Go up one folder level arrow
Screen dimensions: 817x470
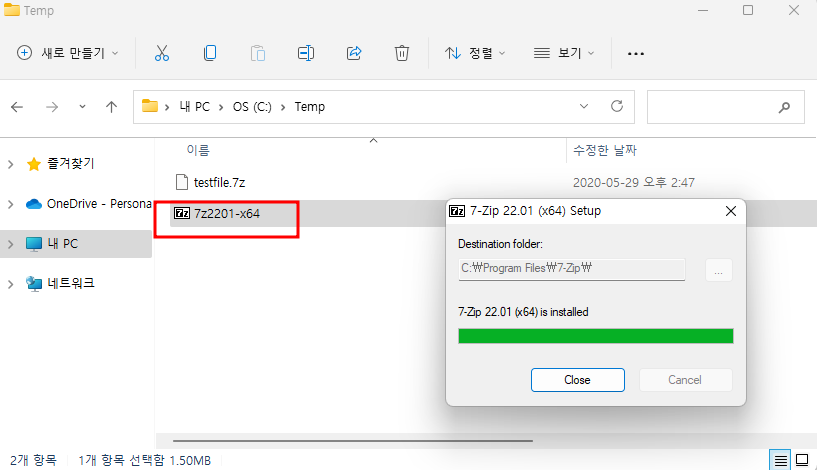pos(111,107)
